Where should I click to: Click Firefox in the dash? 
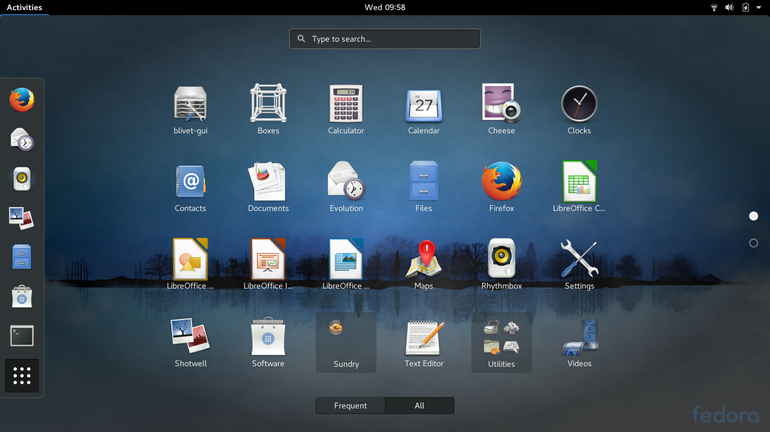point(22,100)
